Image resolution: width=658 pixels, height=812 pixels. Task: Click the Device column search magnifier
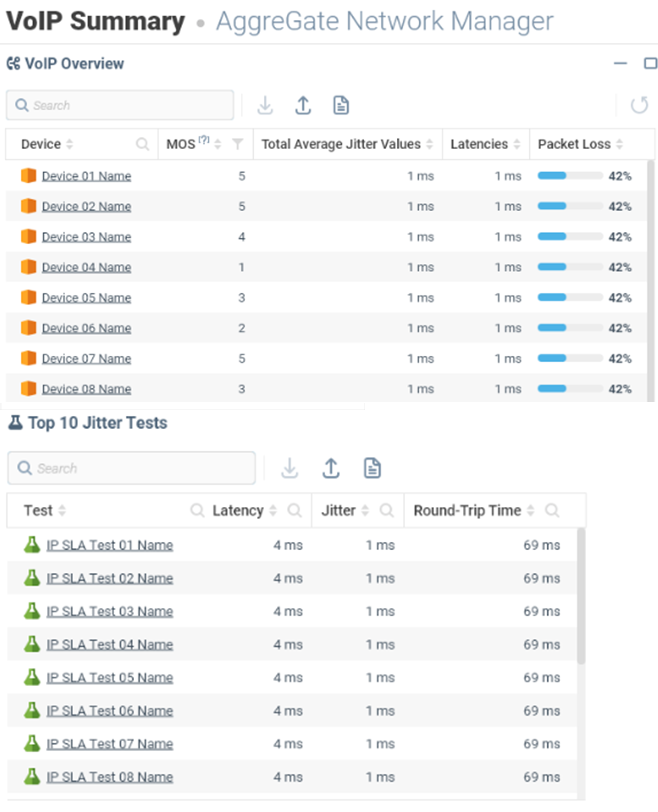tap(142, 144)
